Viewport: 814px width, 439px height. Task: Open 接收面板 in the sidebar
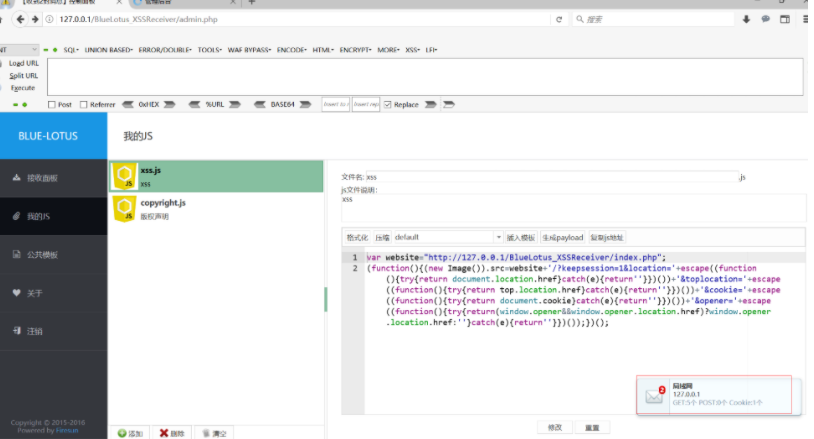[53, 178]
